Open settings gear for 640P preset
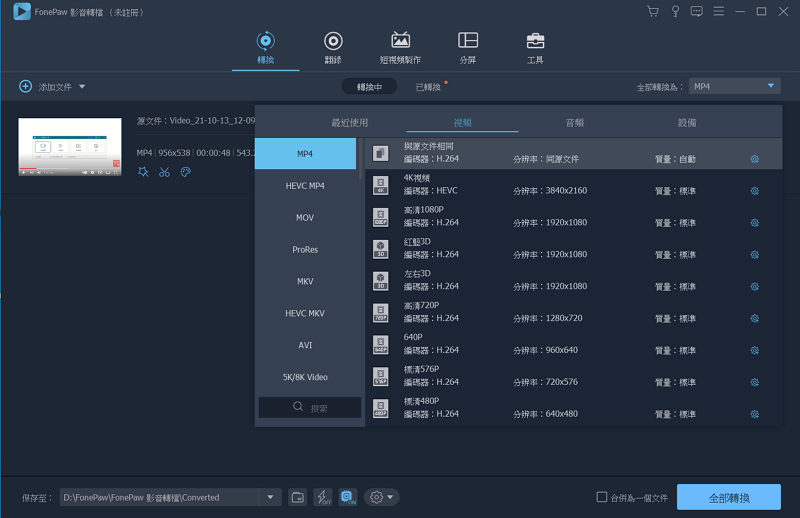The height and width of the screenshot is (518, 800). (755, 351)
